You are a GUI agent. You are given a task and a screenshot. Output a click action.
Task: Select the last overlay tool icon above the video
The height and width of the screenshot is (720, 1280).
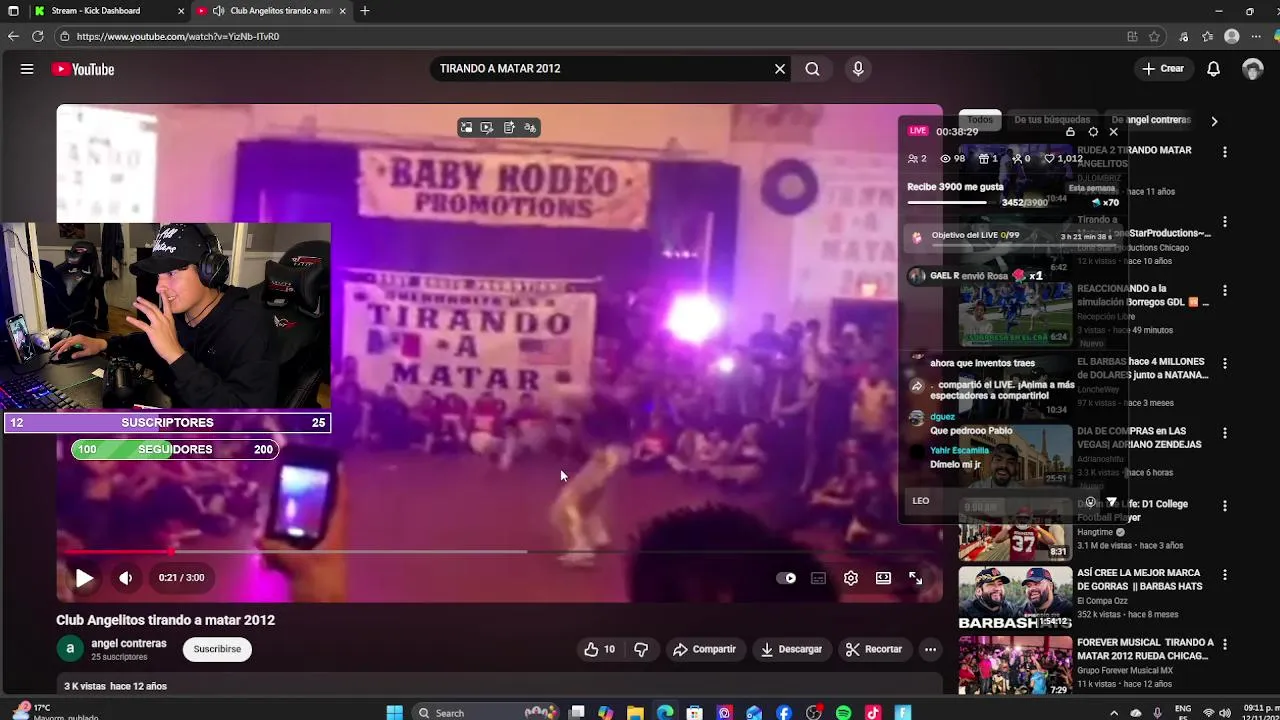(530, 127)
